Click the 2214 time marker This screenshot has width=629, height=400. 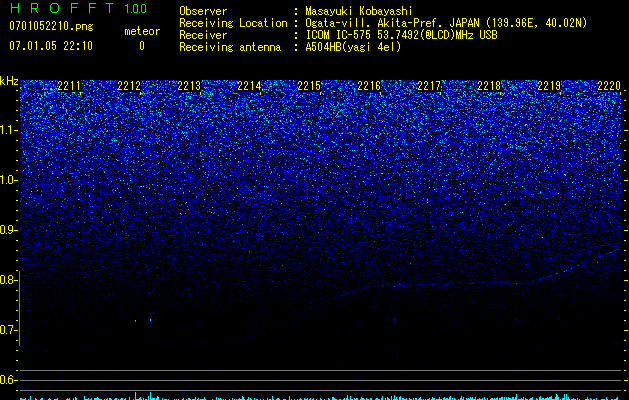coord(249,86)
